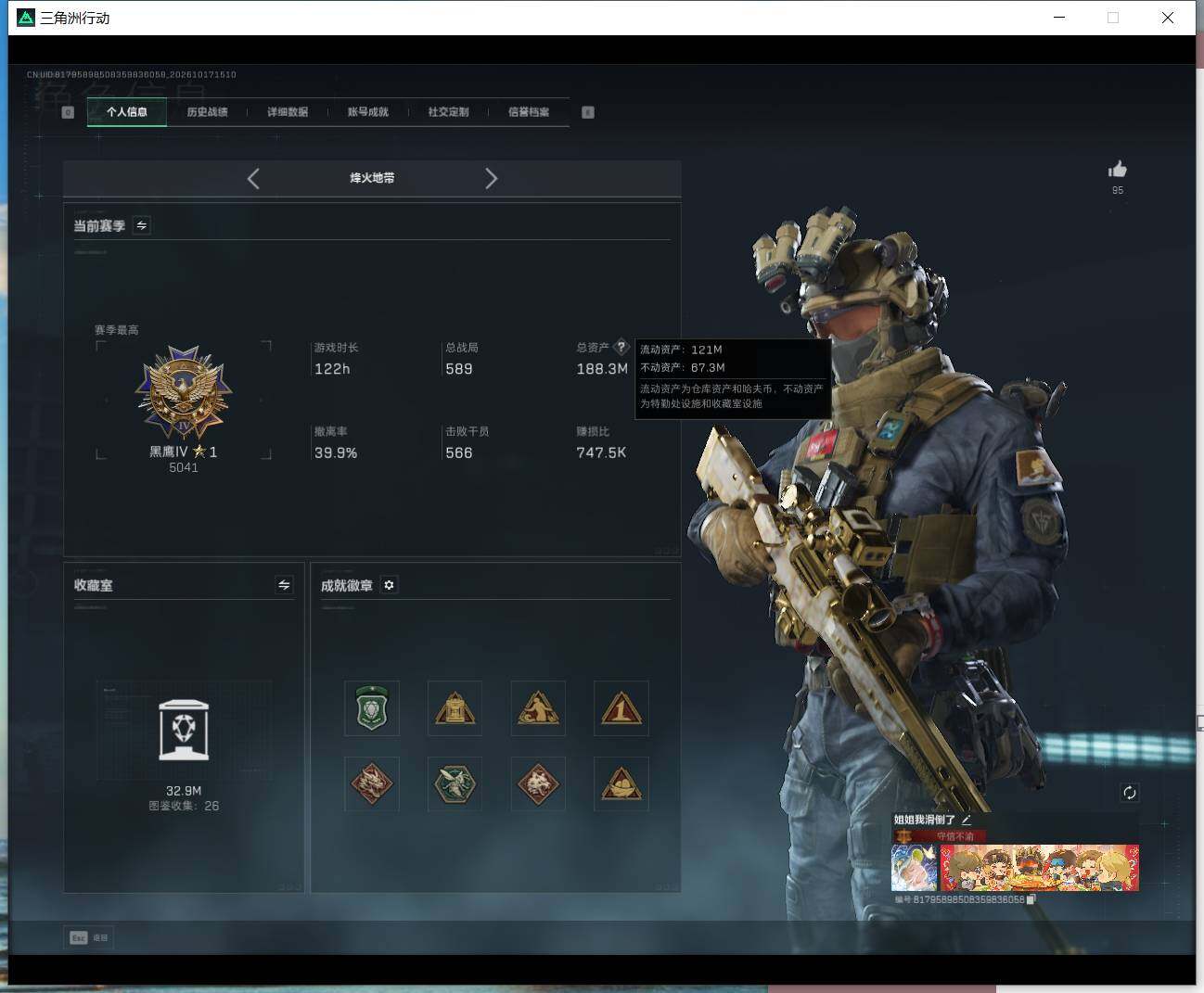The height and width of the screenshot is (993, 1204).
Task: Select the green hornet hexagon badge
Action: coord(455,783)
